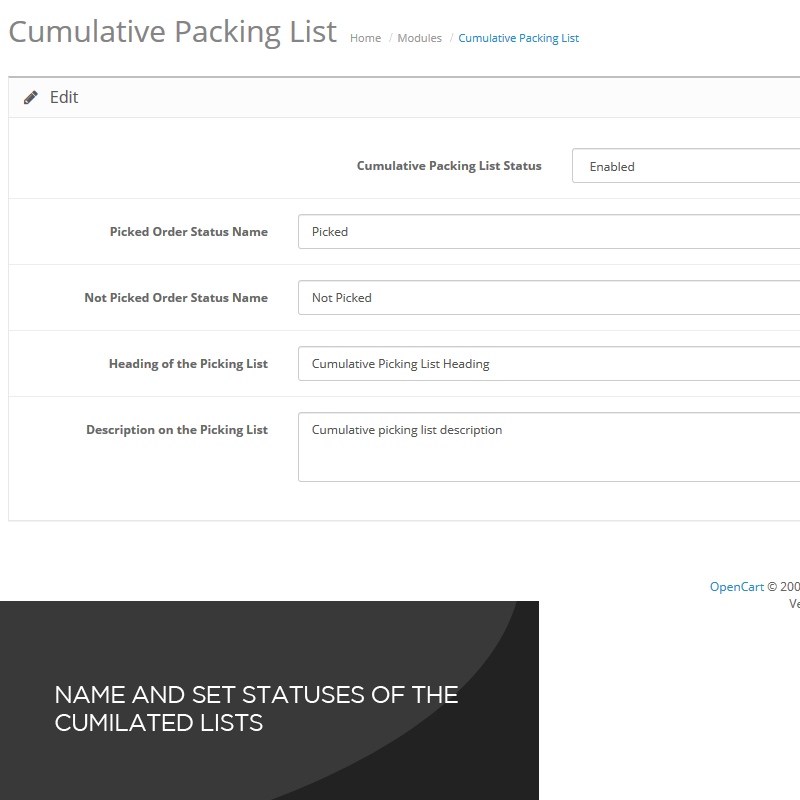Open Modules from the breadcrumb trail
This screenshot has width=800, height=800.
click(419, 38)
